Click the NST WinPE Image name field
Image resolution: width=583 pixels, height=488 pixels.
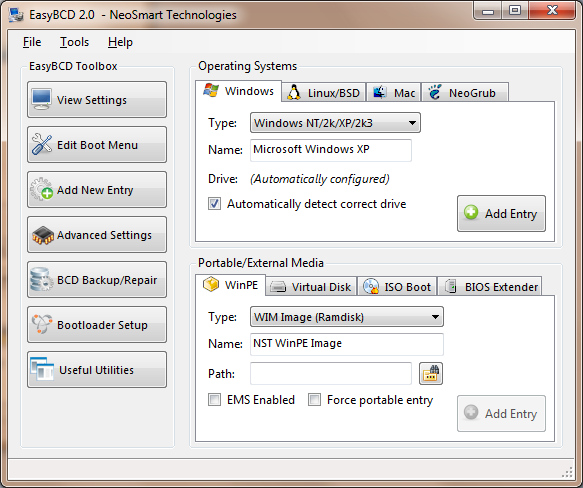[347, 344]
